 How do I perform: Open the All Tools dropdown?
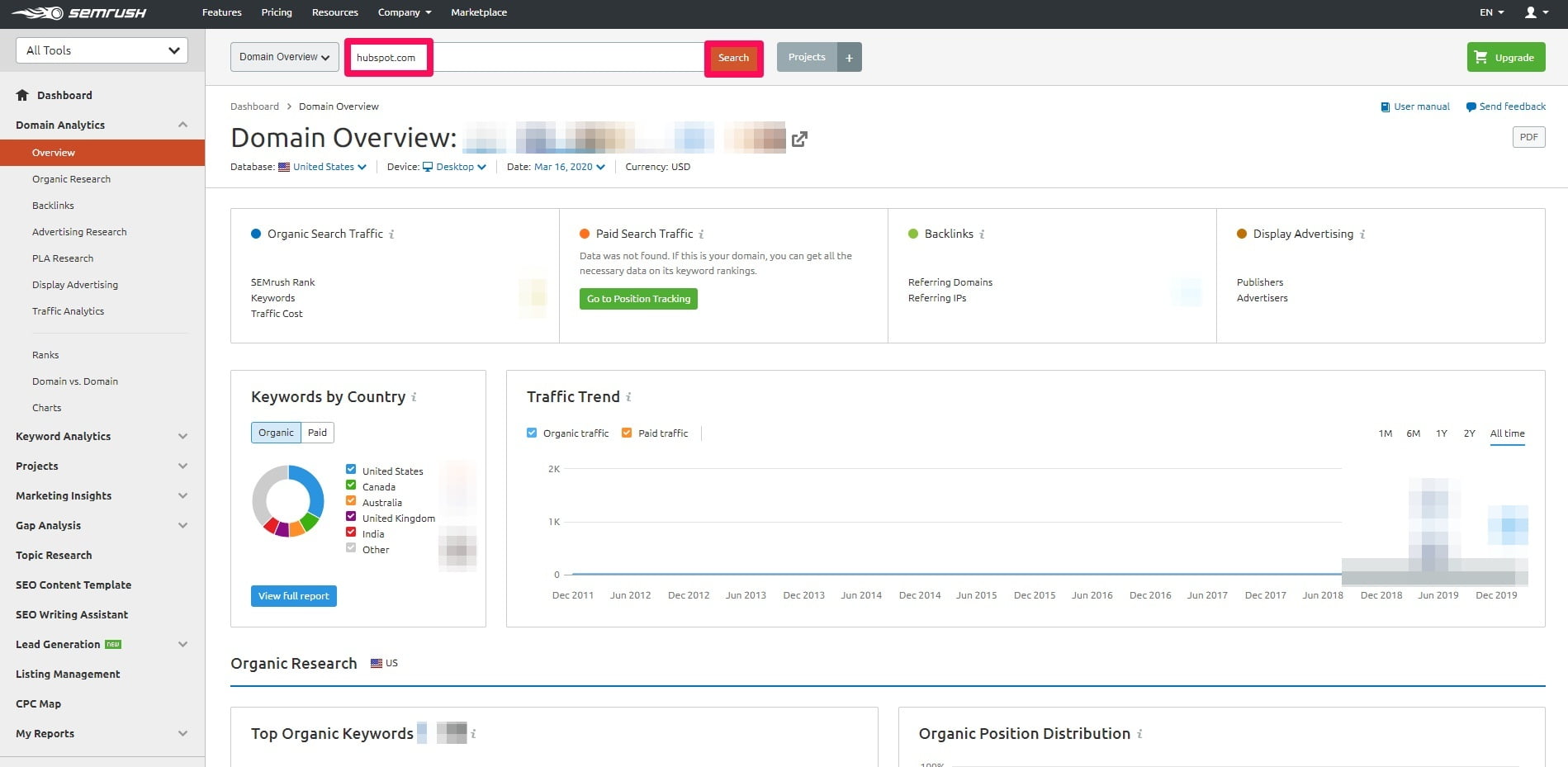[x=102, y=50]
